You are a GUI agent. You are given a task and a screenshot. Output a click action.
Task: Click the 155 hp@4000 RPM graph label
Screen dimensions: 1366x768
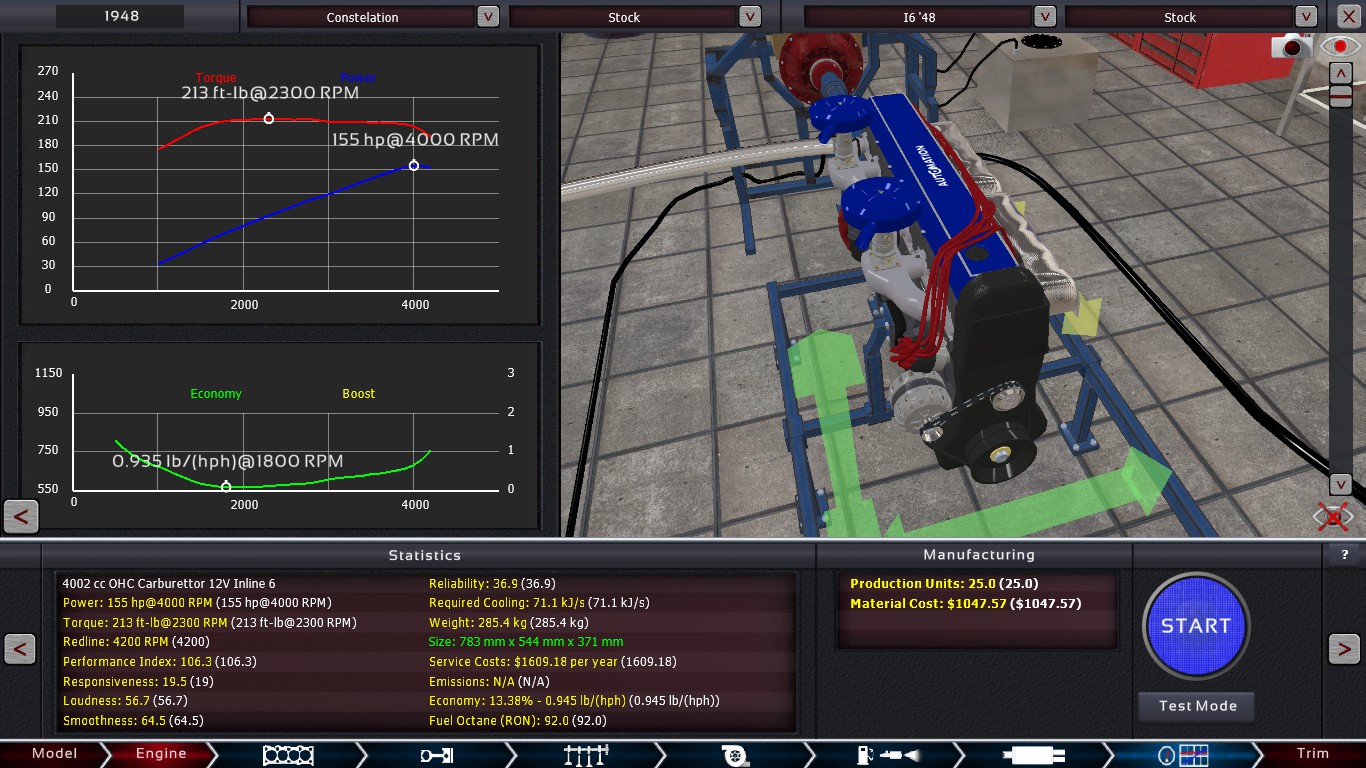pos(415,140)
